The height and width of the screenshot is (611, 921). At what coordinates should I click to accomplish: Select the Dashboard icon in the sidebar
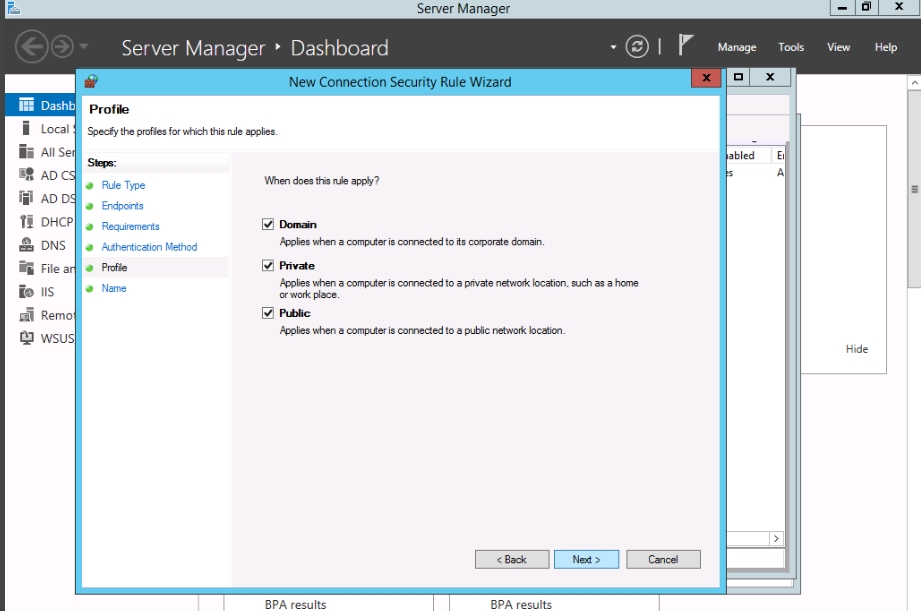click(26, 105)
